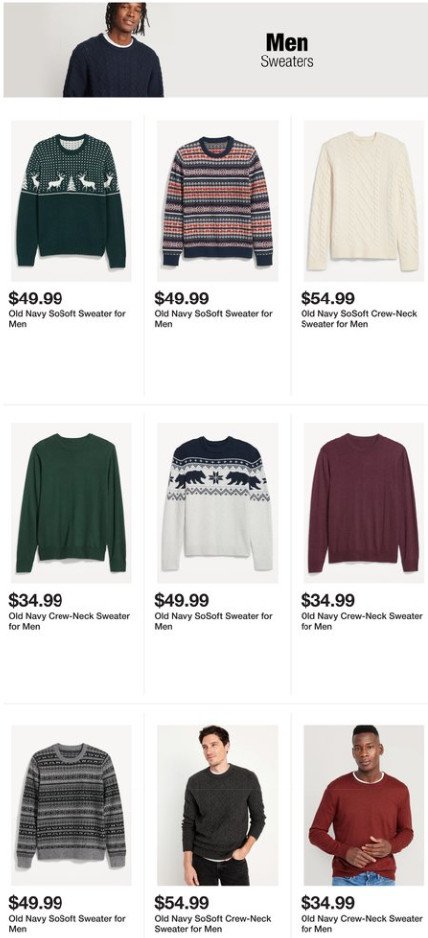
Task: Click the Men Sweaters header banner
Action: pyautogui.click(x=215, y=50)
